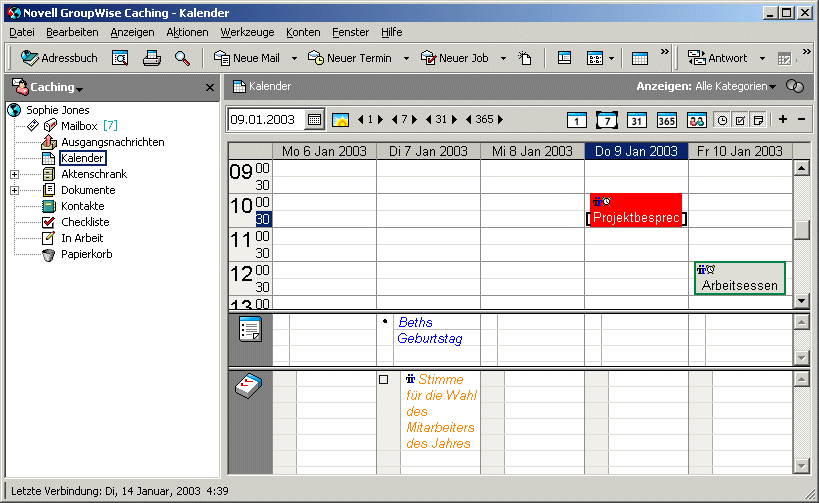
Task: Open the Adressbuch address book
Action: (59, 58)
